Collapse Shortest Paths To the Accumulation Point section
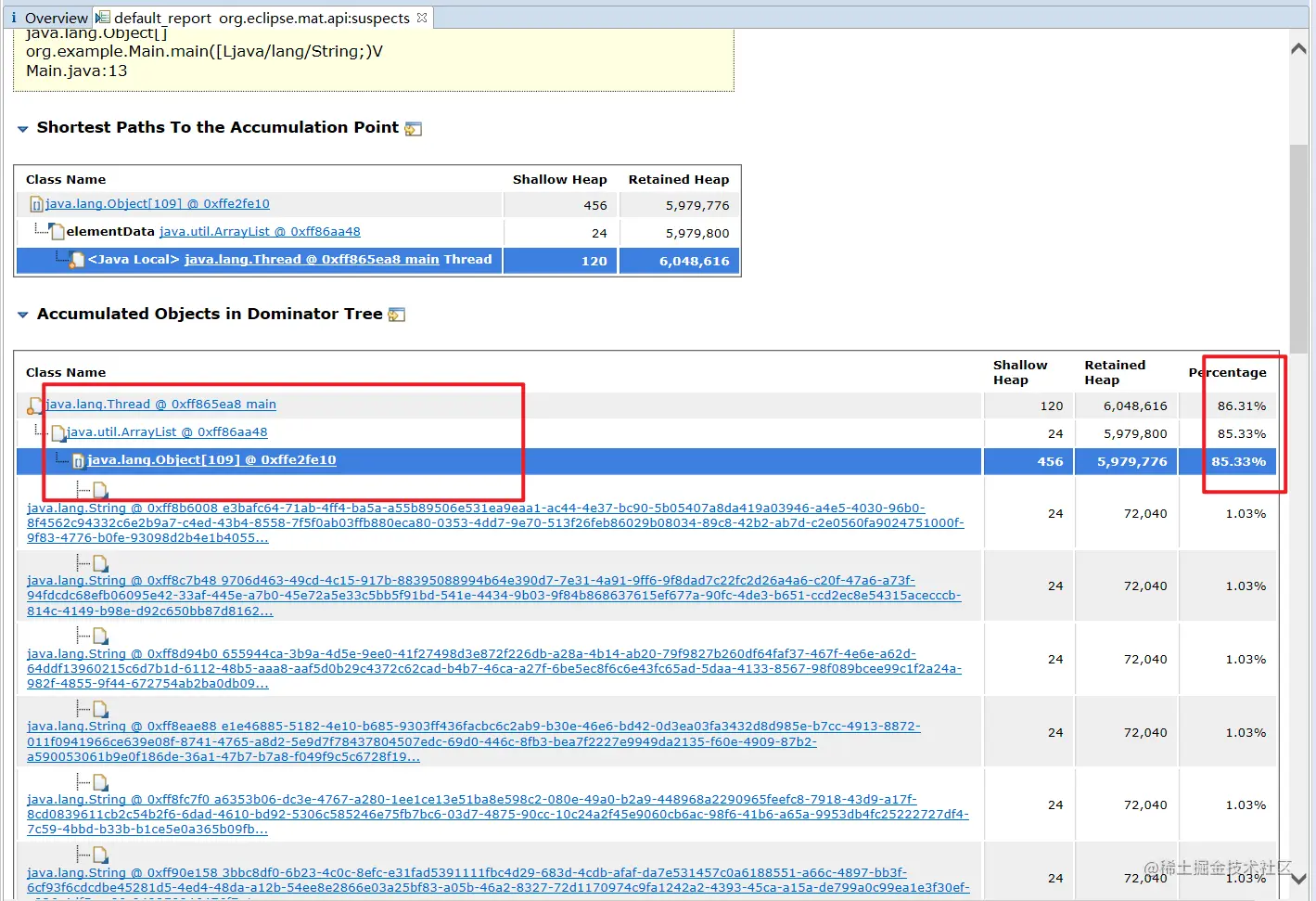Viewport: 1316px width, 901px height. pos(22,129)
